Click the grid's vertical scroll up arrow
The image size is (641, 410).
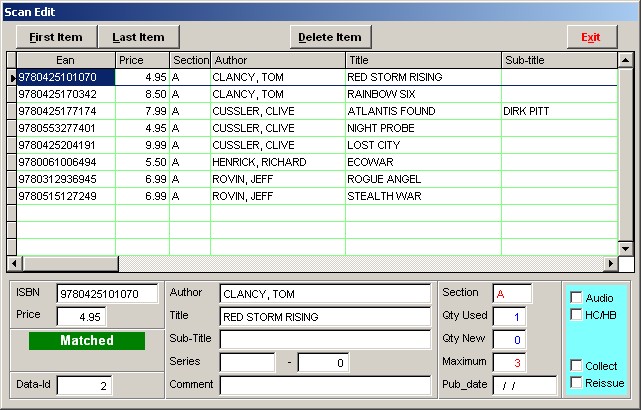(x=625, y=60)
